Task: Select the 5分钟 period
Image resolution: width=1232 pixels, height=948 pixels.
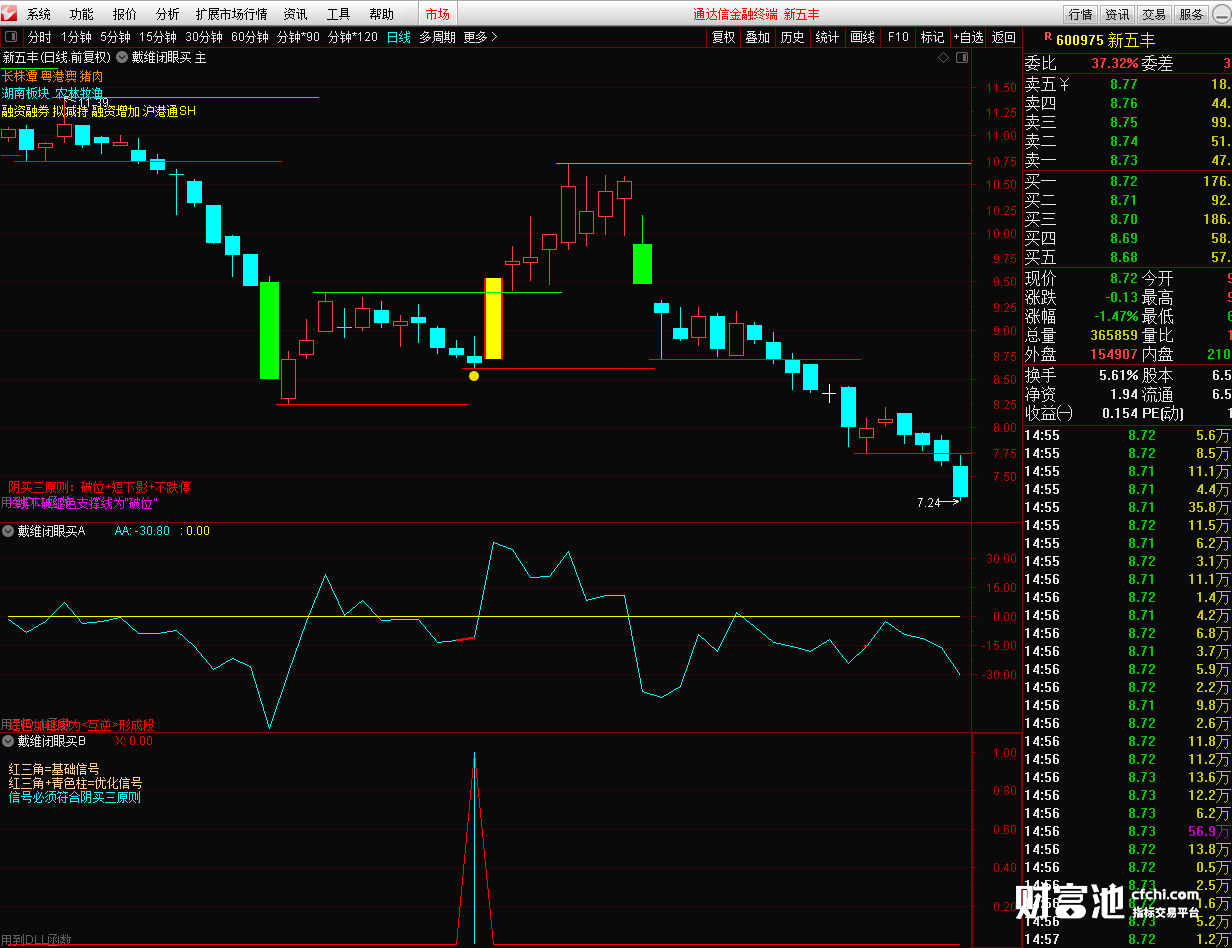Action: click(115, 37)
